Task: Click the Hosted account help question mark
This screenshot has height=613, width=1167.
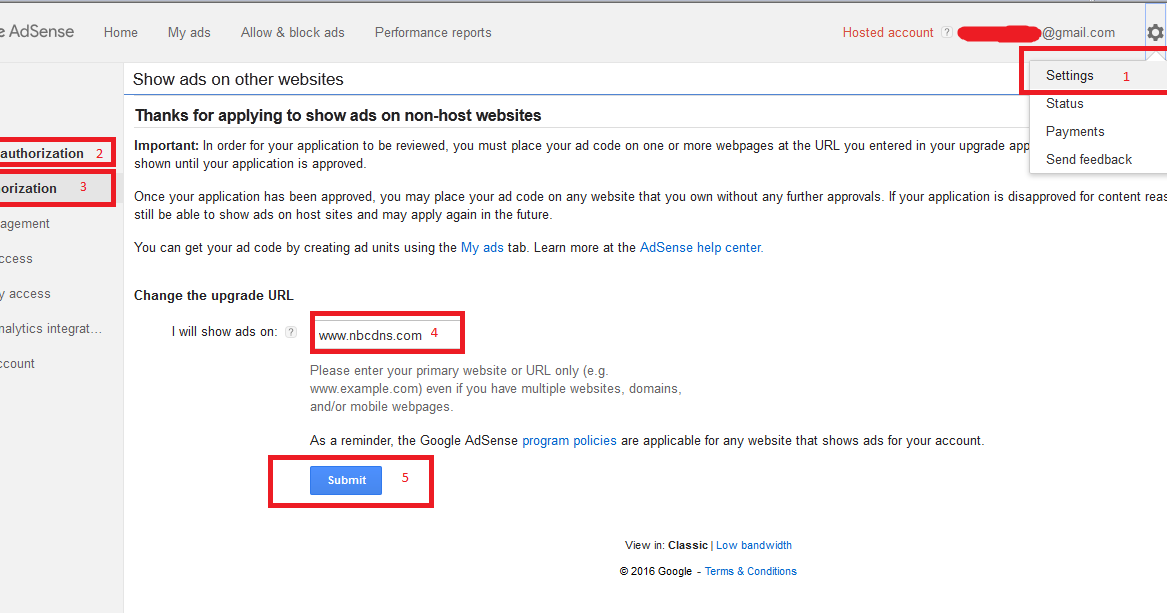Action: click(947, 32)
